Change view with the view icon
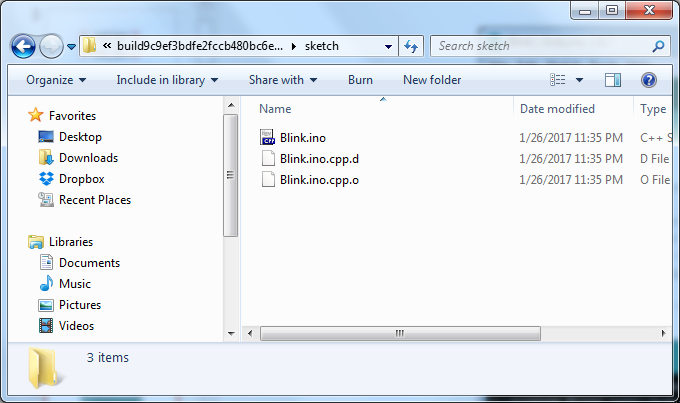 (x=558, y=80)
